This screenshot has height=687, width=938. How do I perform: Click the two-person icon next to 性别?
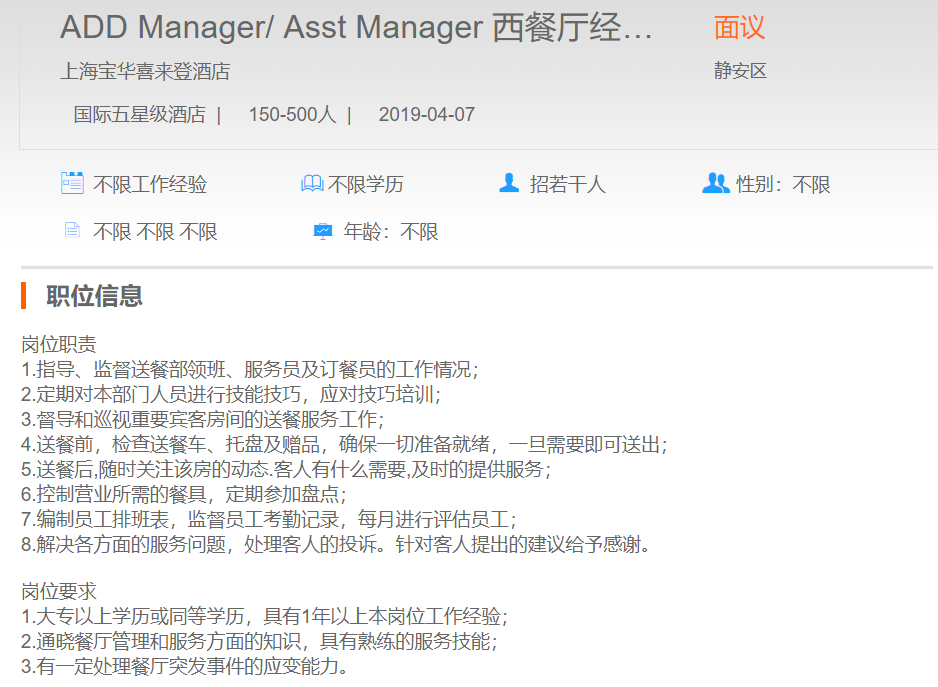coord(715,183)
